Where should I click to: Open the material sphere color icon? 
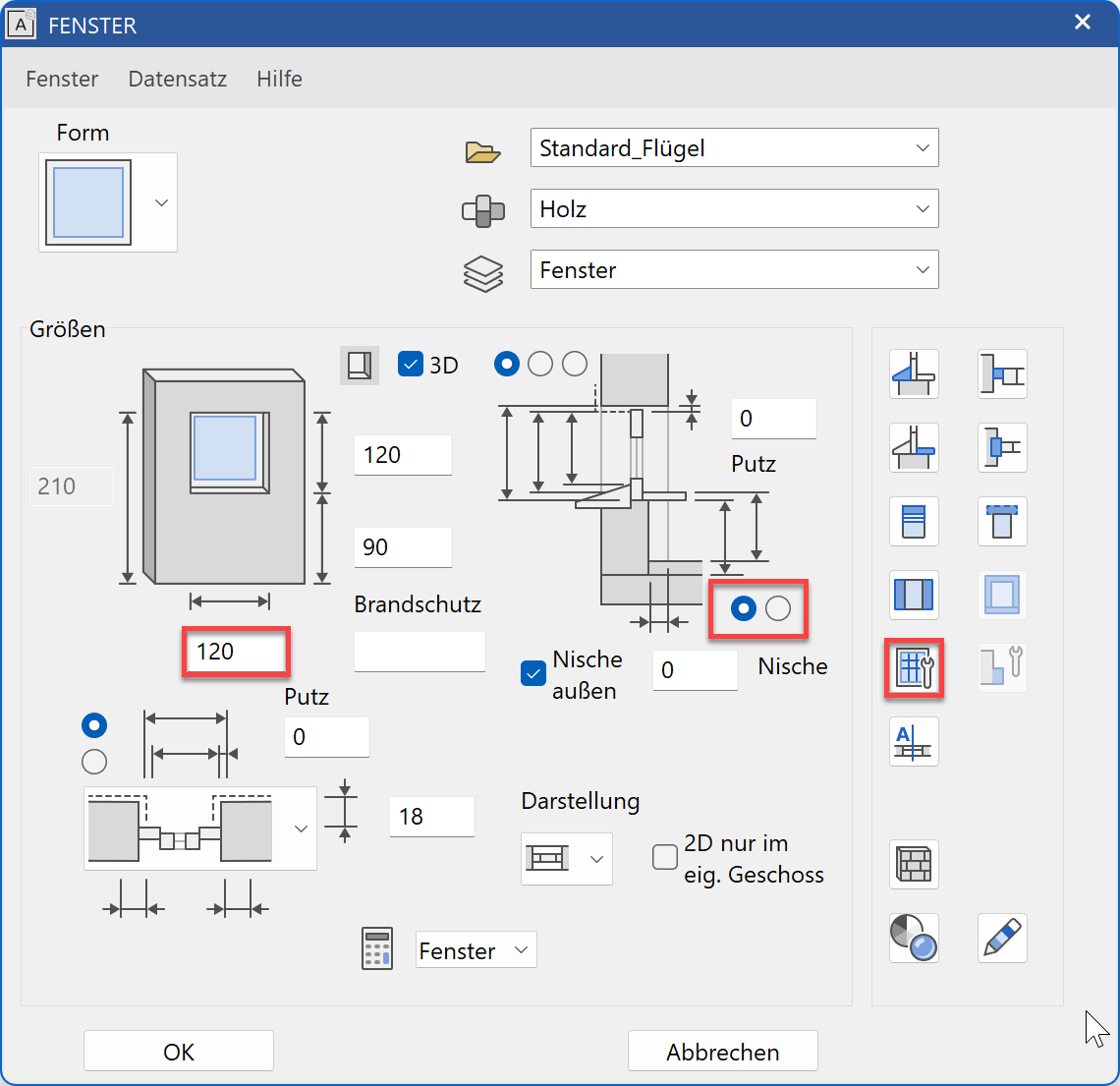[914, 938]
